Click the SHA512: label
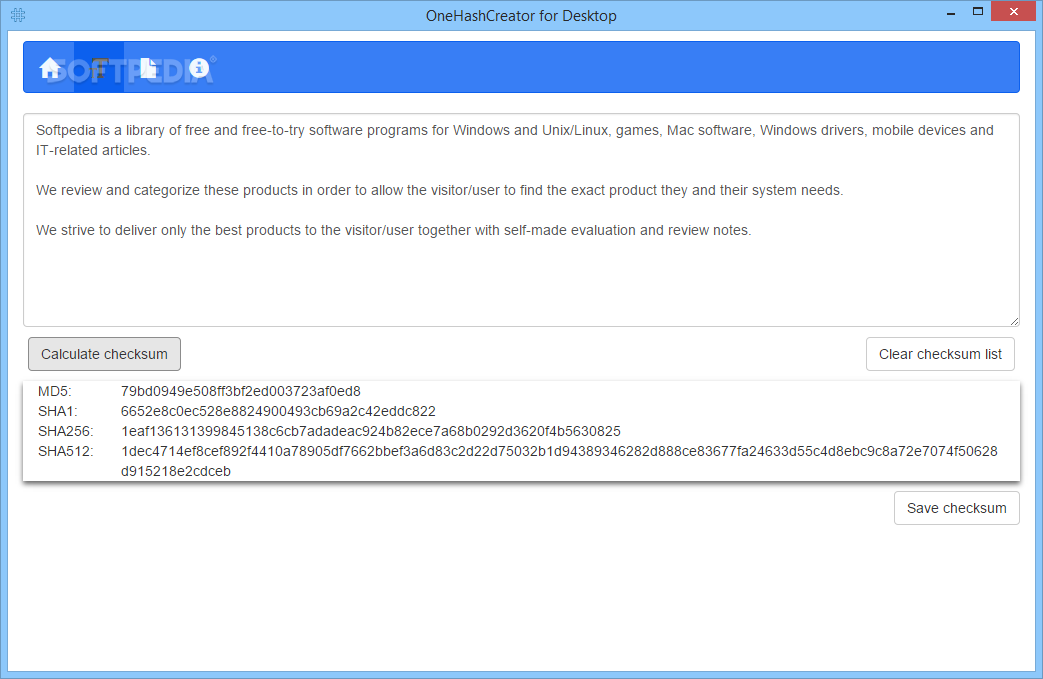1043x679 pixels. click(x=66, y=451)
